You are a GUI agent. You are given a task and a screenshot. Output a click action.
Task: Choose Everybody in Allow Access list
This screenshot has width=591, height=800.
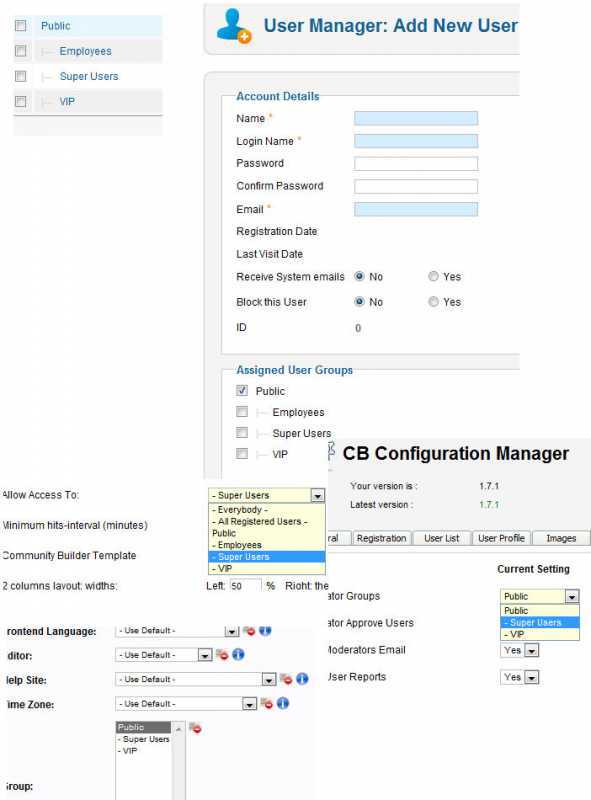coord(266,510)
